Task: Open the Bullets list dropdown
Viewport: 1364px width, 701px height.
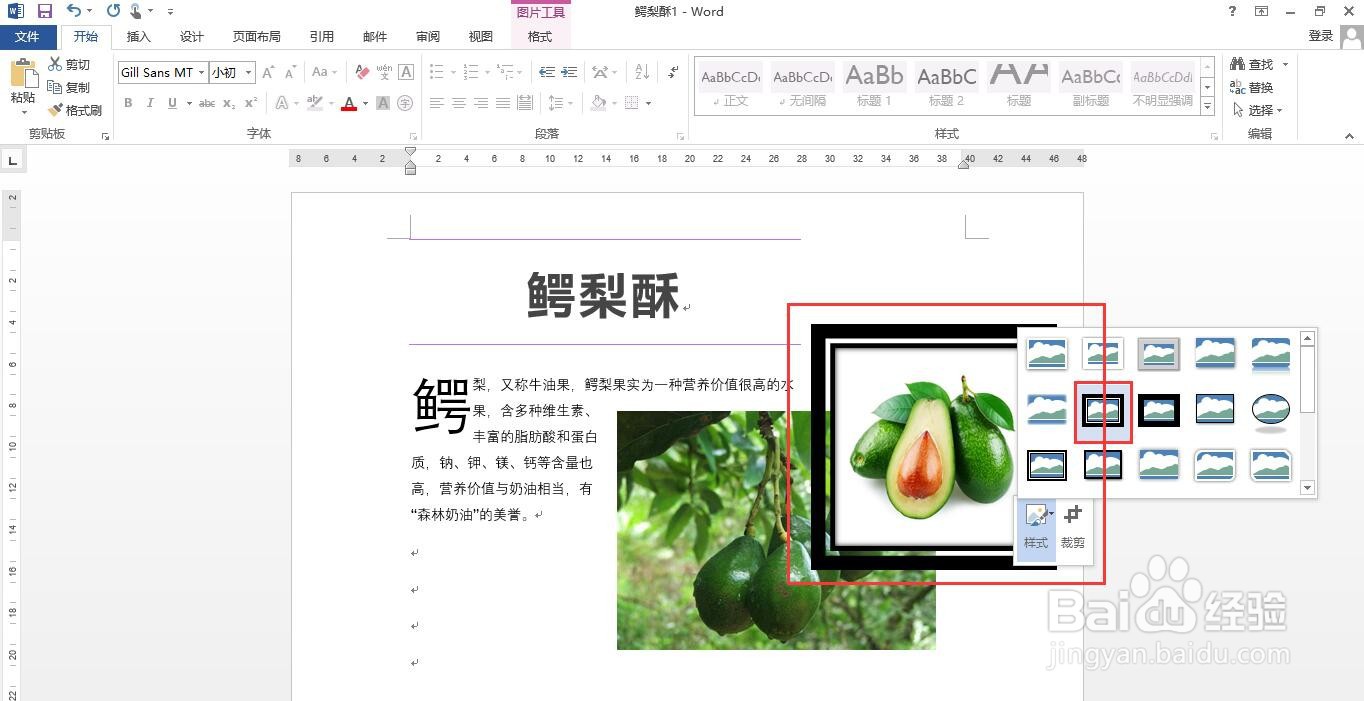Action: 454,72
